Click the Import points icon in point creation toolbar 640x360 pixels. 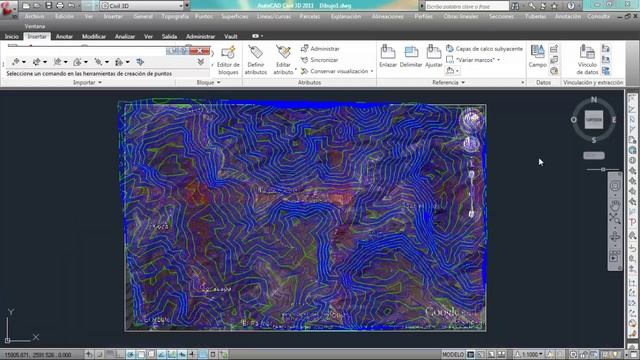140,62
